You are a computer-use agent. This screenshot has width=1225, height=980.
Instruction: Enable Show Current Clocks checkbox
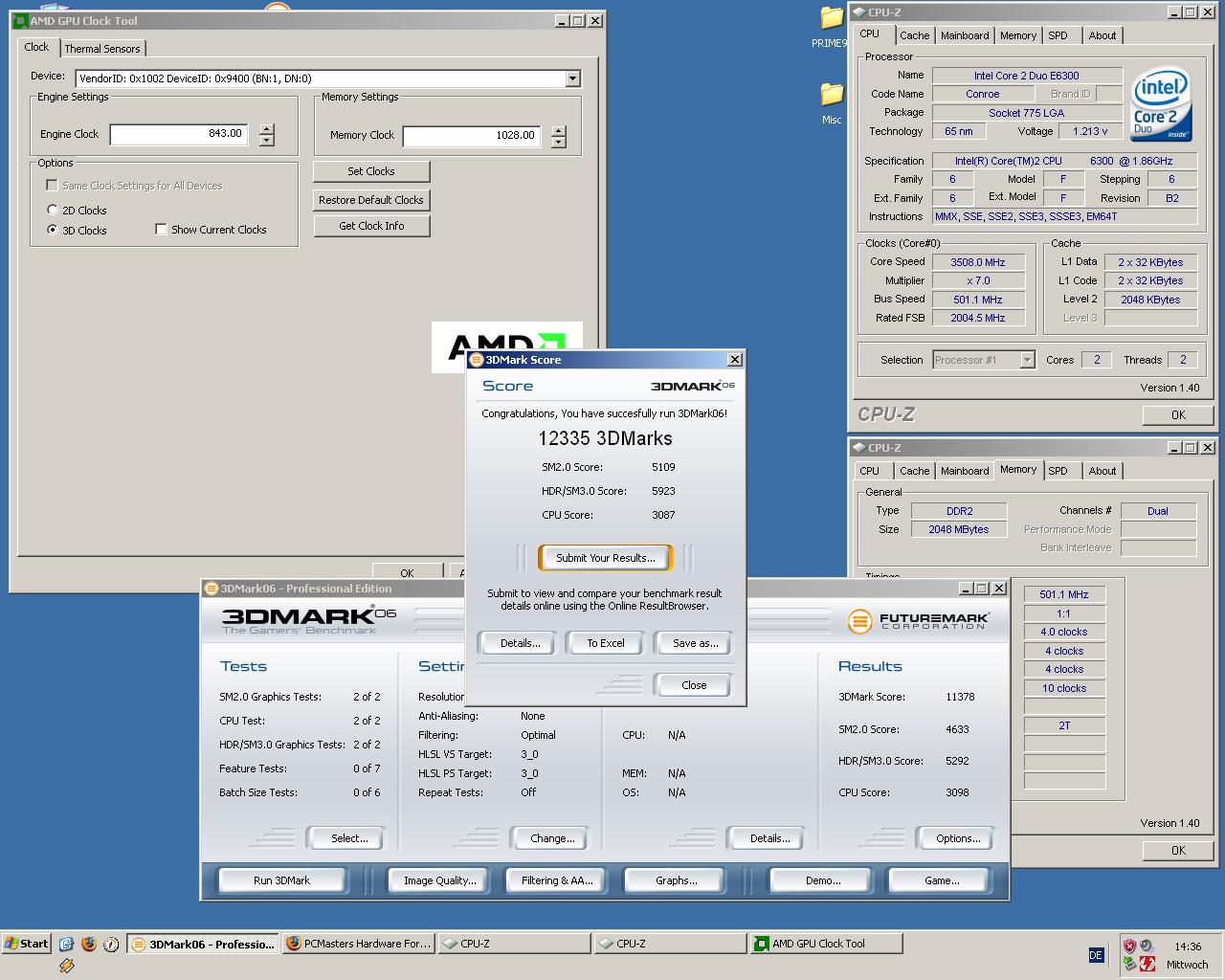(161, 230)
